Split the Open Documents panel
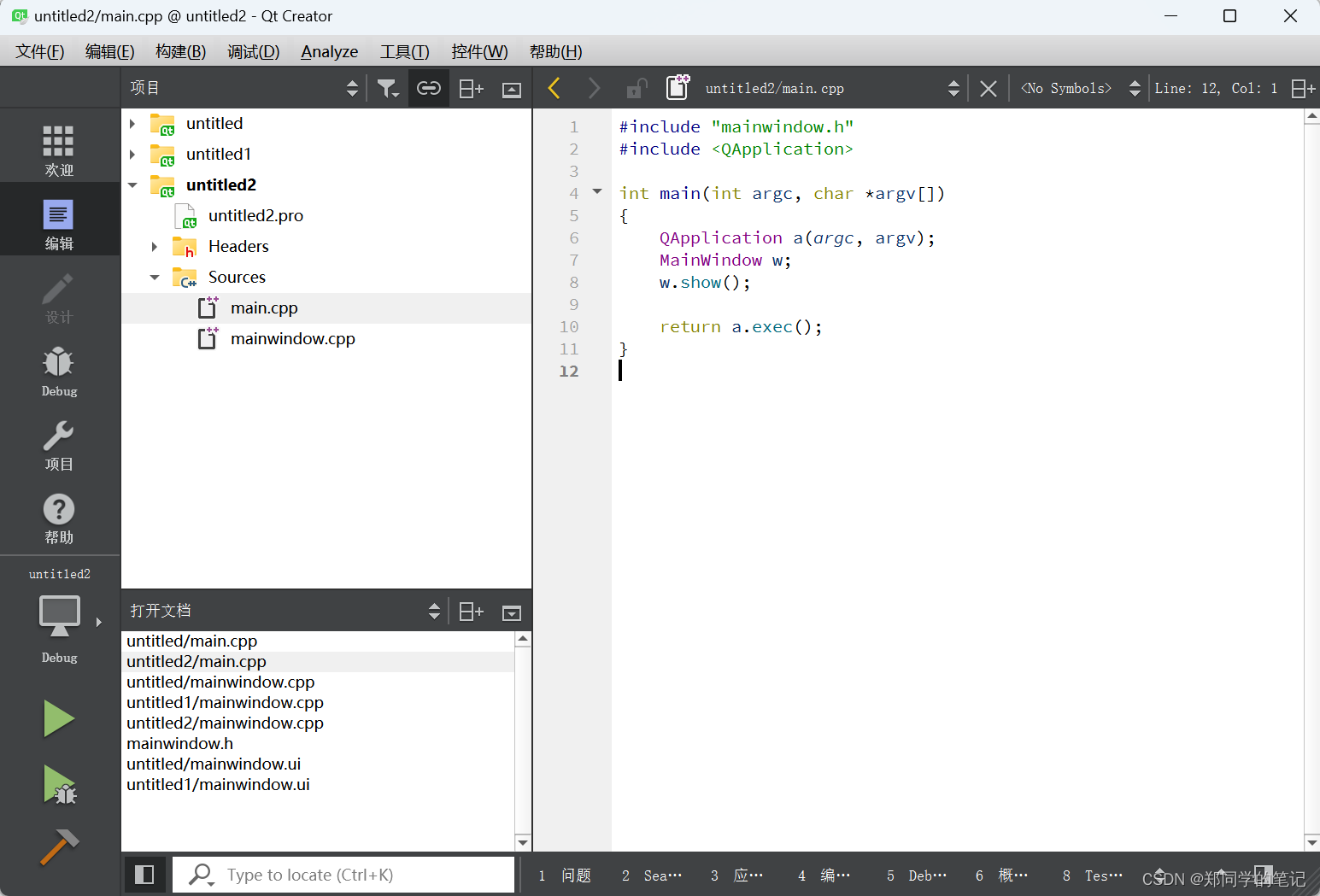Screen dimensions: 1320x896 coord(471,612)
